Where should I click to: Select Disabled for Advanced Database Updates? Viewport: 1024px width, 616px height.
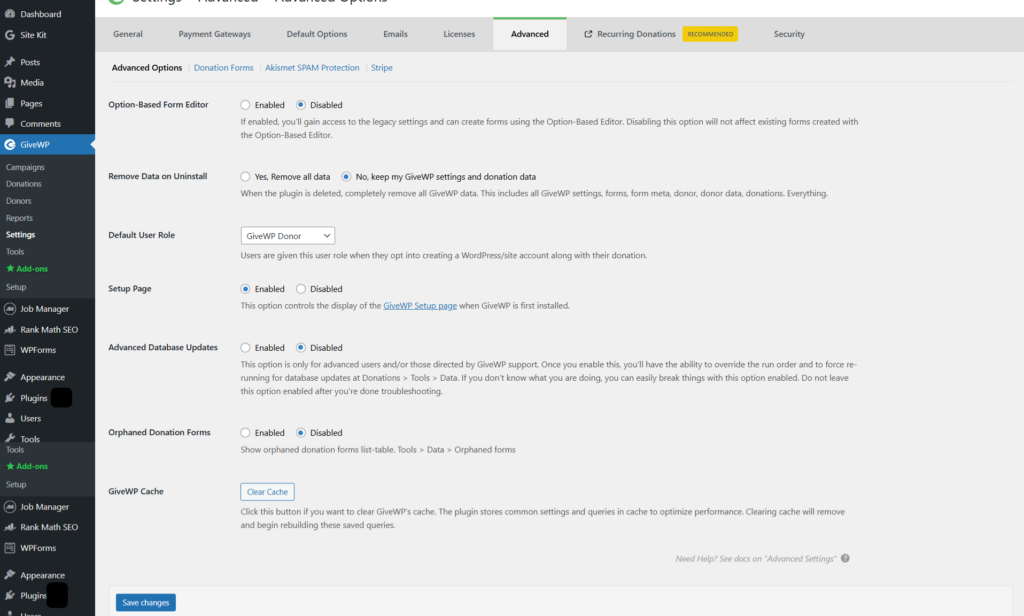click(x=300, y=348)
